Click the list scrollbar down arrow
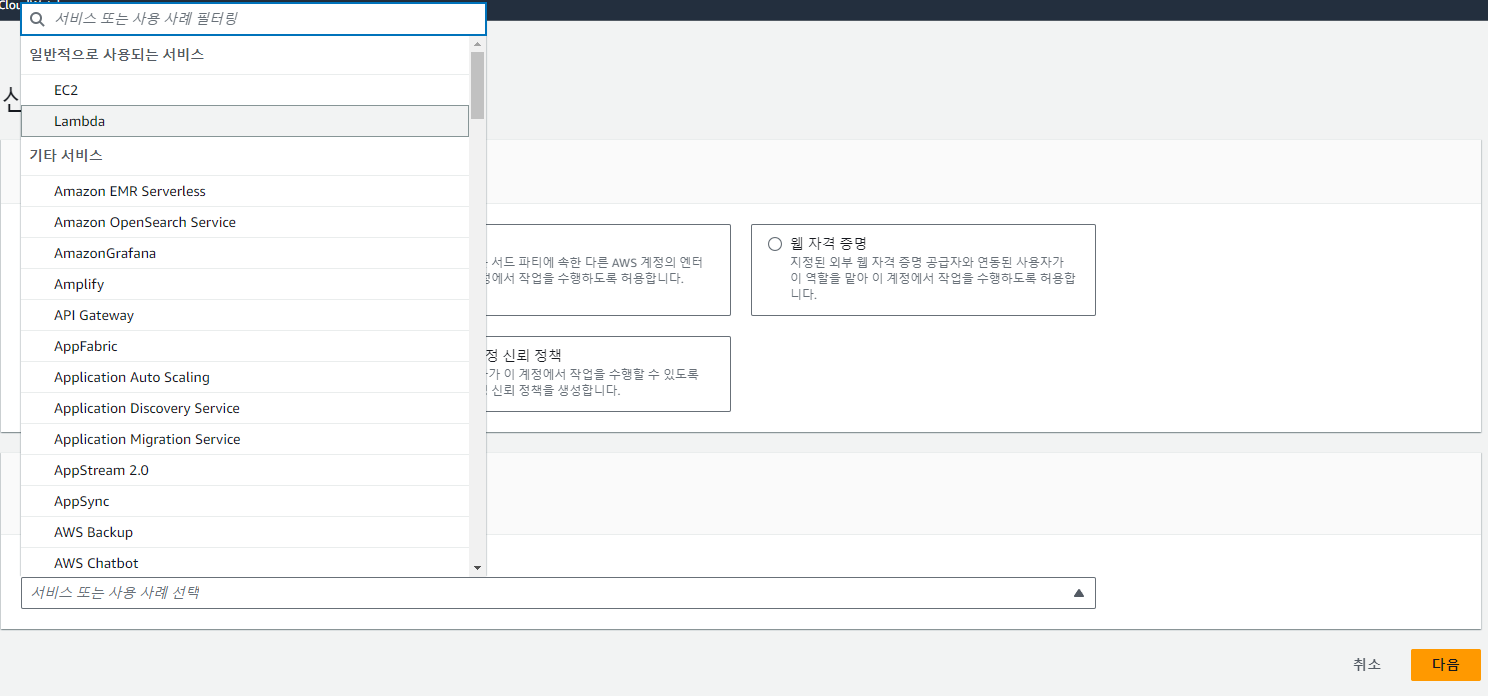The height and width of the screenshot is (696, 1488). 478,568
